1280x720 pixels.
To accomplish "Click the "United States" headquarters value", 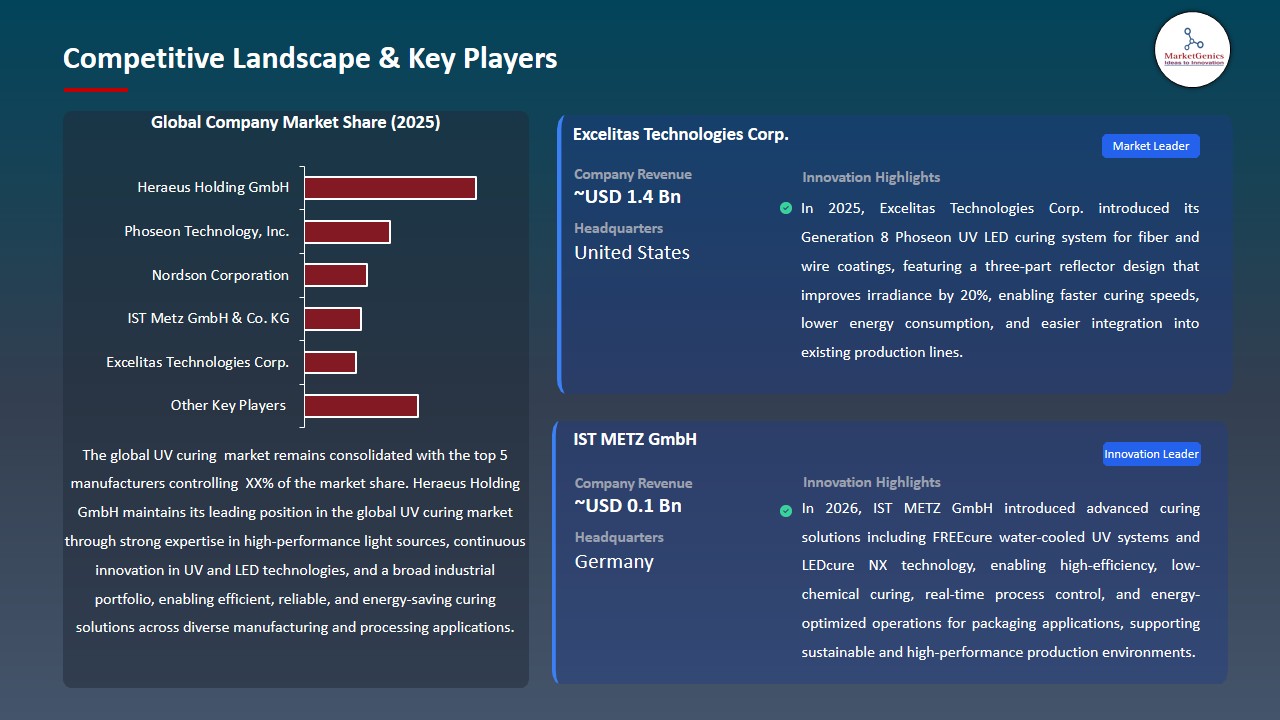I will click(632, 253).
